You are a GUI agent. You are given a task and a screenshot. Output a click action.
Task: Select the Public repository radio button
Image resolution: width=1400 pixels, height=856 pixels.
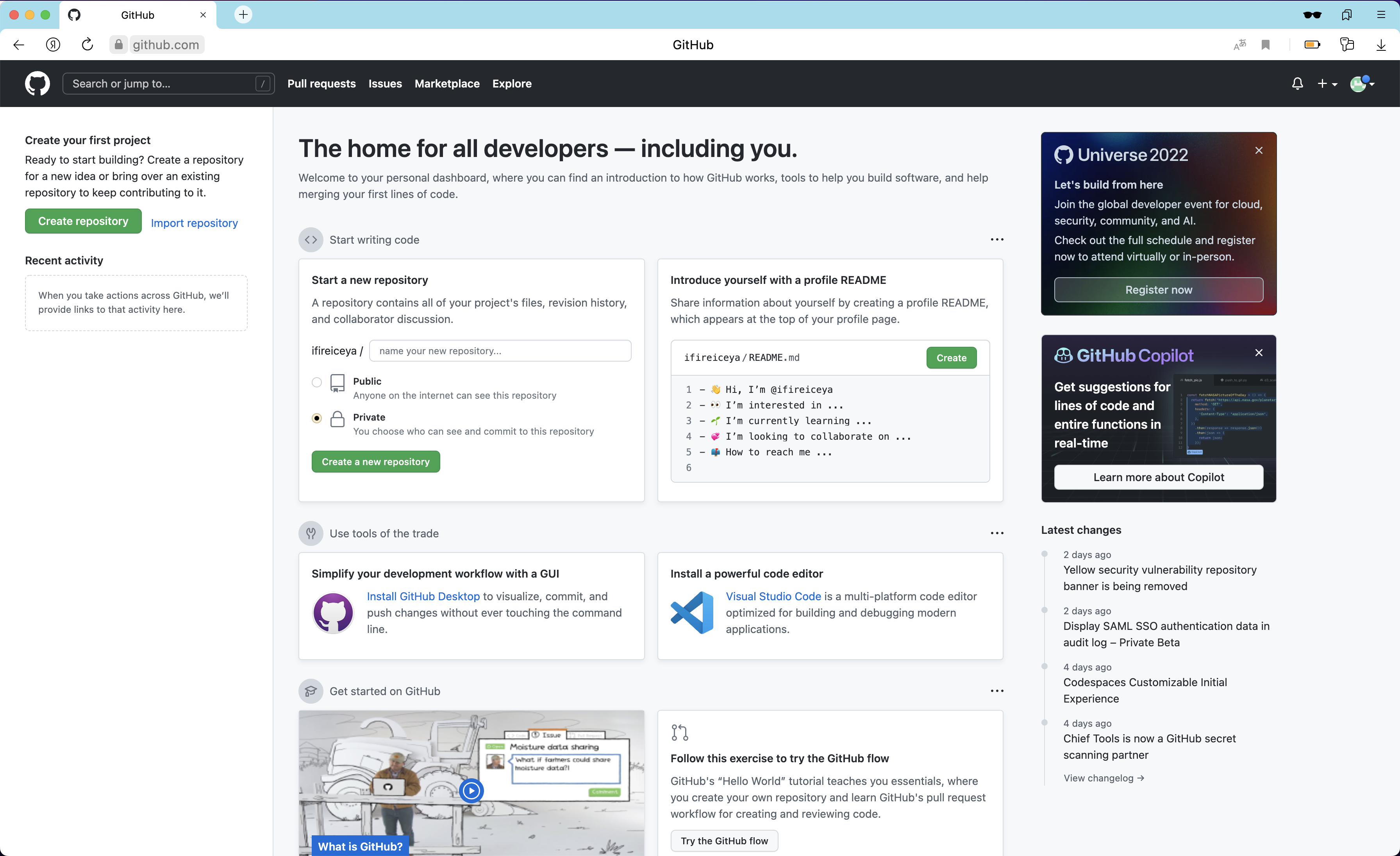317,382
